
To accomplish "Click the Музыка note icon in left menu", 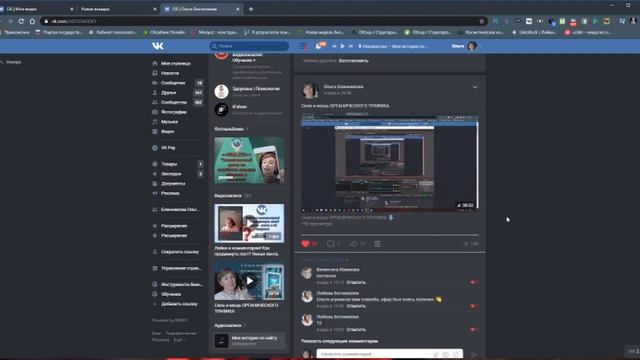I will (x=155, y=122).
